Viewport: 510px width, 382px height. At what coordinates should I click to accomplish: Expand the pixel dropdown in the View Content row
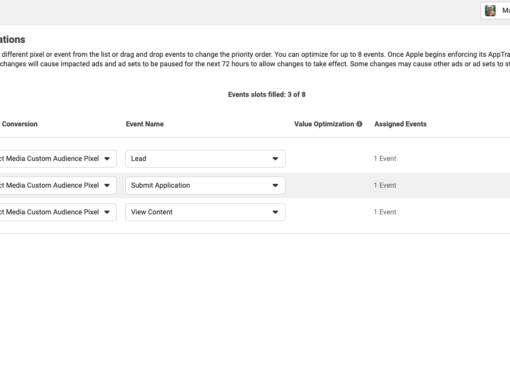pyautogui.click(x=58, y=212)
